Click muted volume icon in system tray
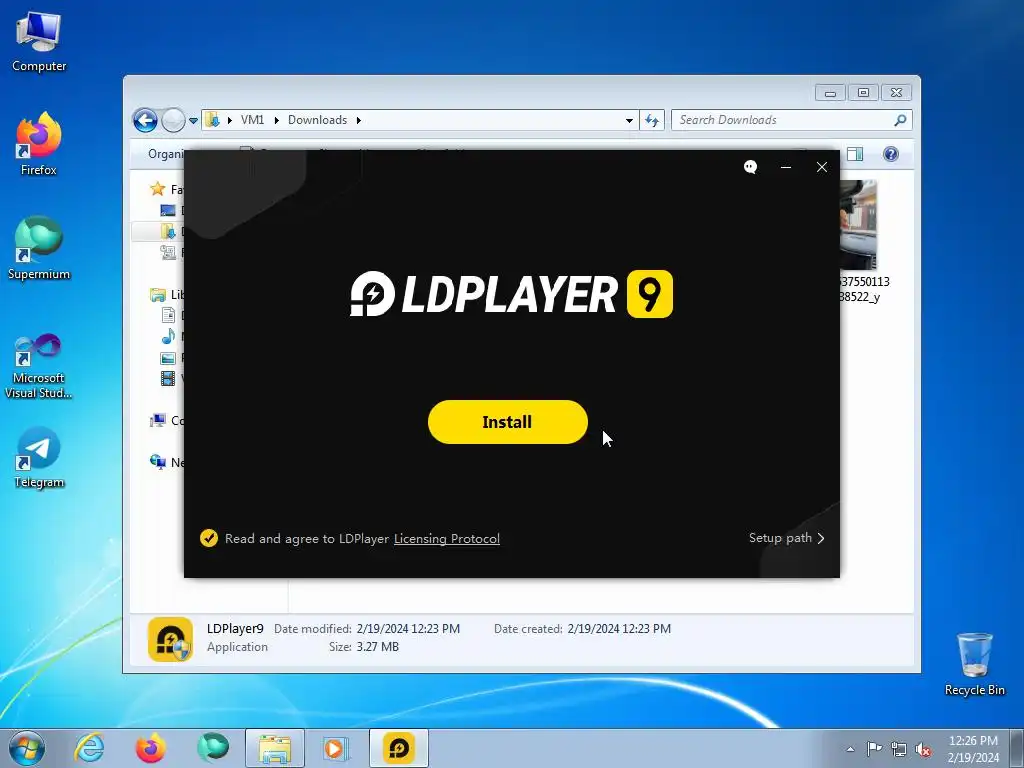The height and width of the screenshot is (768, 1024). (923, 749)
